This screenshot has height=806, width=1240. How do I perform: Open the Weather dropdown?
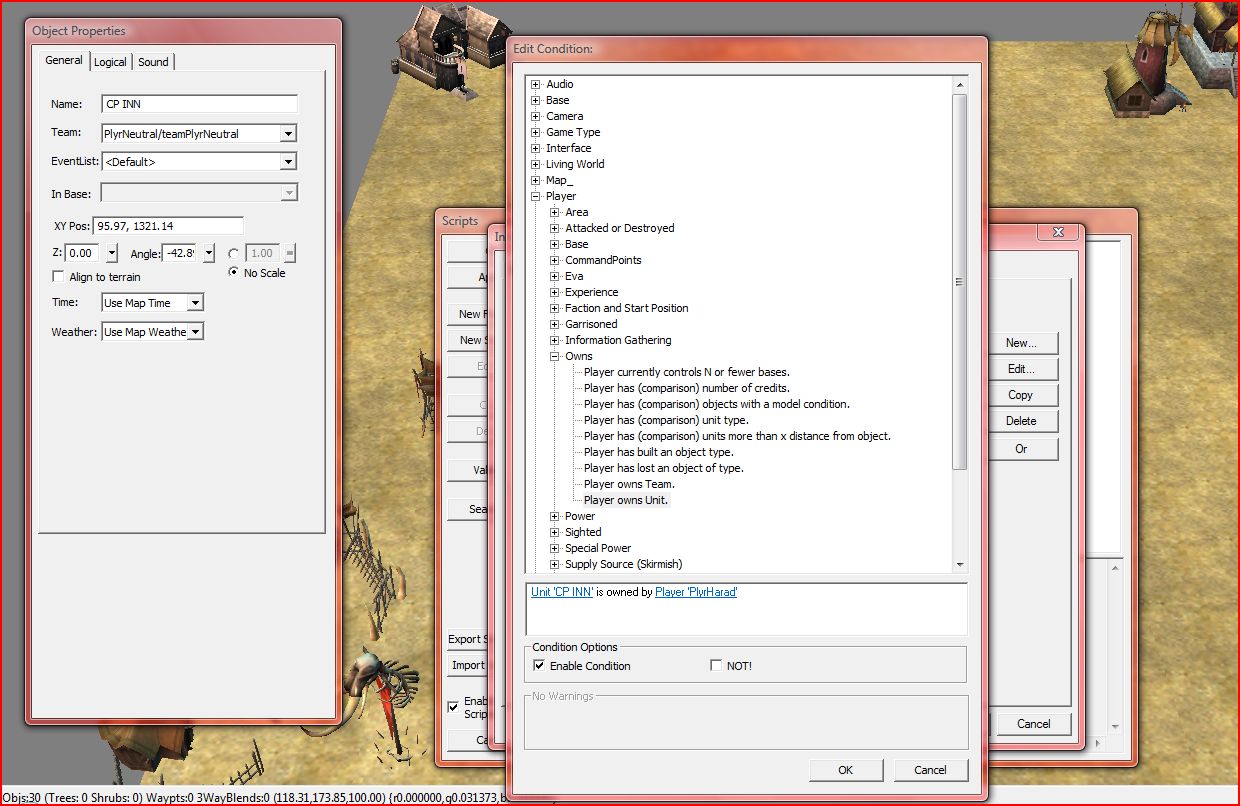tap(195, 332)
